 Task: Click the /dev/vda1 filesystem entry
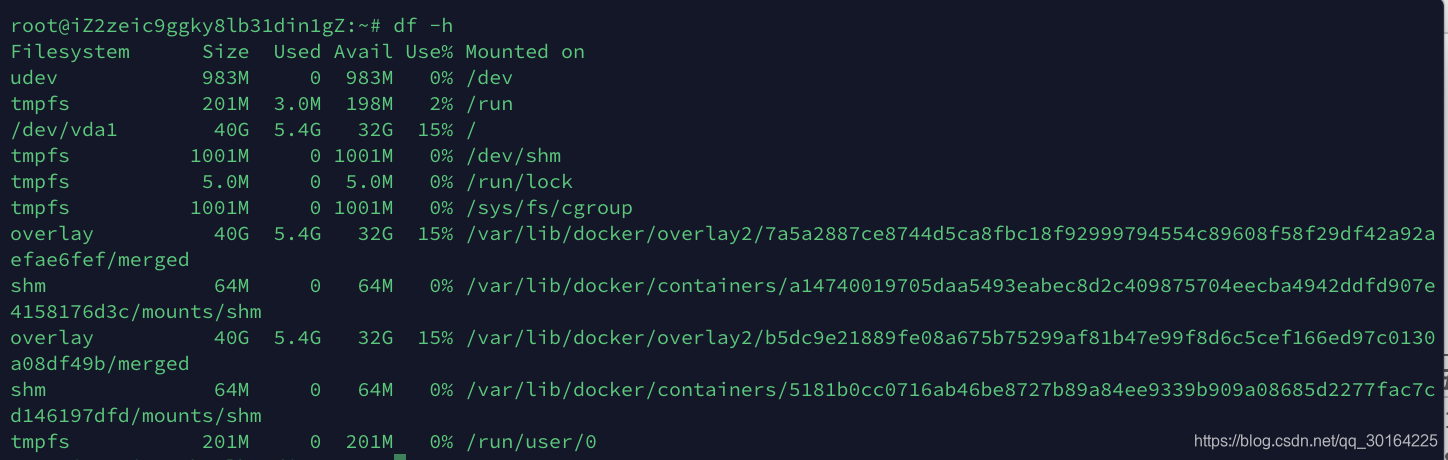pyautogui.click(x=64, y=129)
